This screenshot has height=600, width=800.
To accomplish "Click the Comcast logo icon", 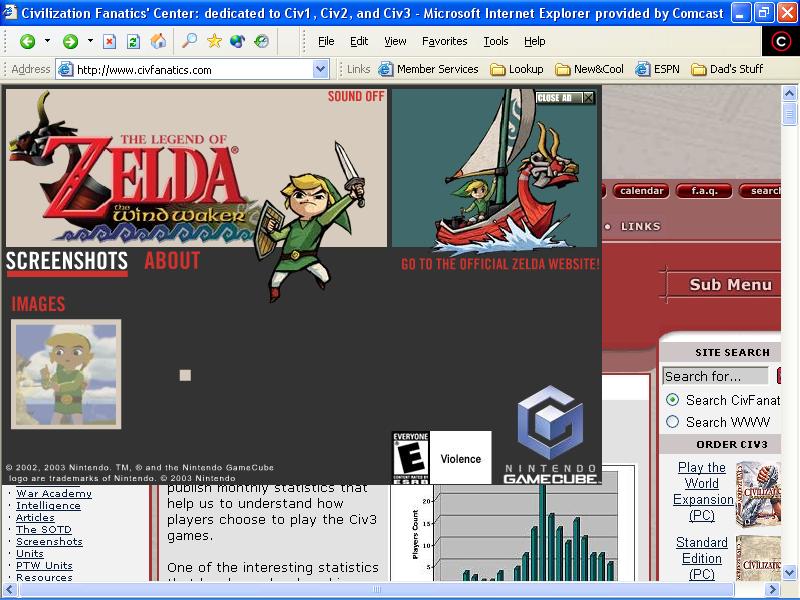I will (x=781, y=41).
